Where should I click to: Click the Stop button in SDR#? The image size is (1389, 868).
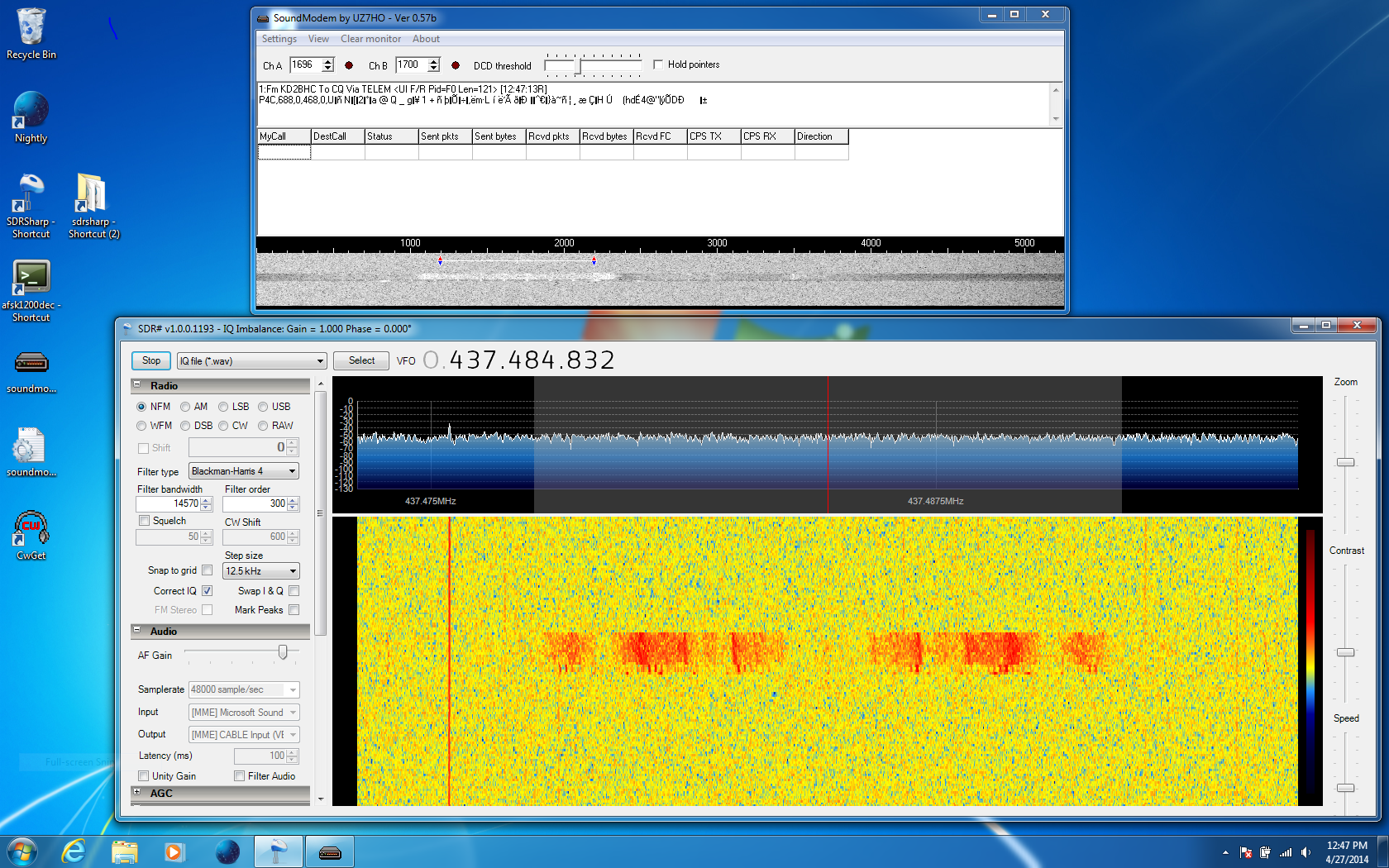pyautogui.click(x=151, y=360)
